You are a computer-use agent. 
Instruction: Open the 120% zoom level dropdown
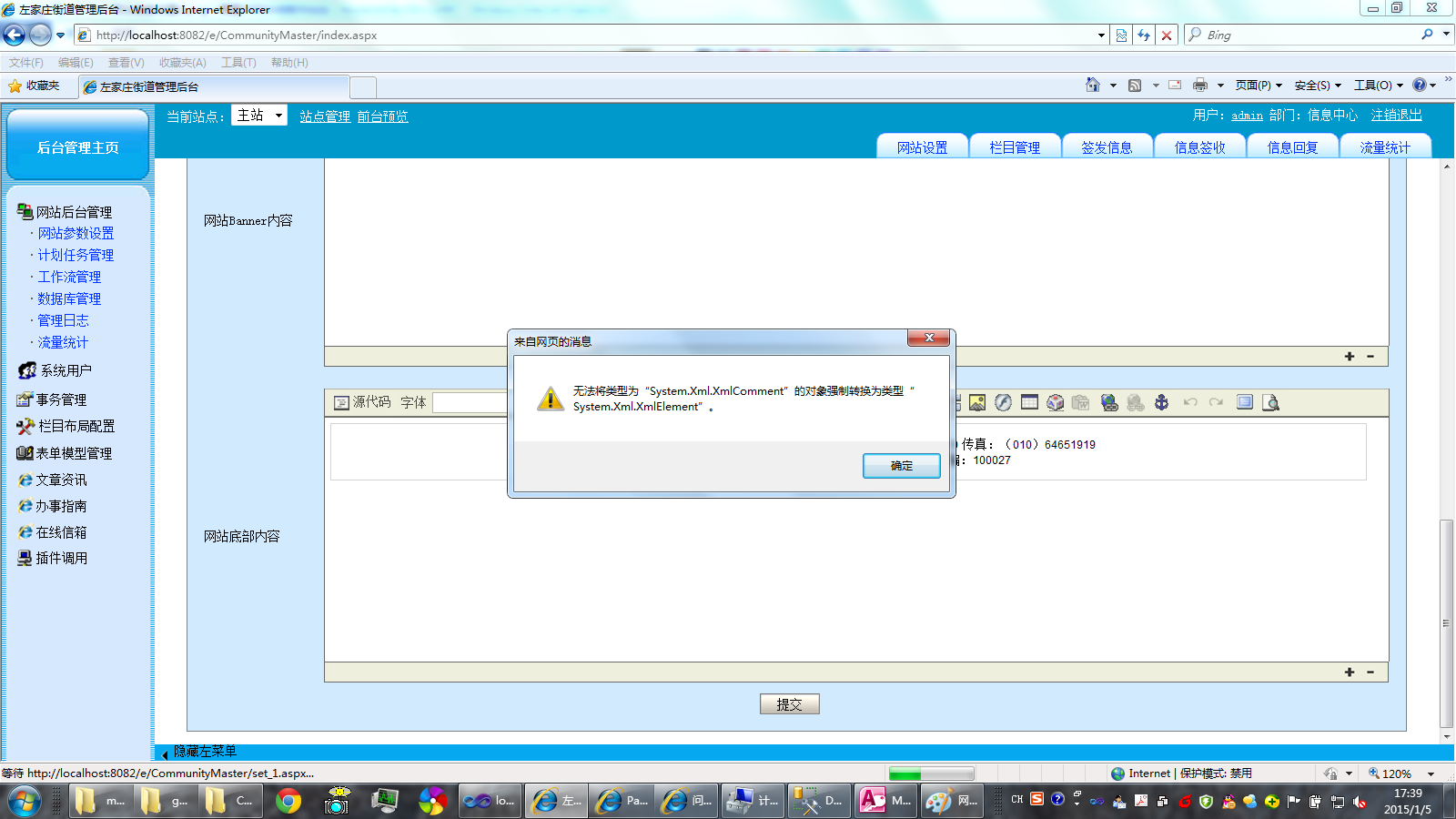1431,773
